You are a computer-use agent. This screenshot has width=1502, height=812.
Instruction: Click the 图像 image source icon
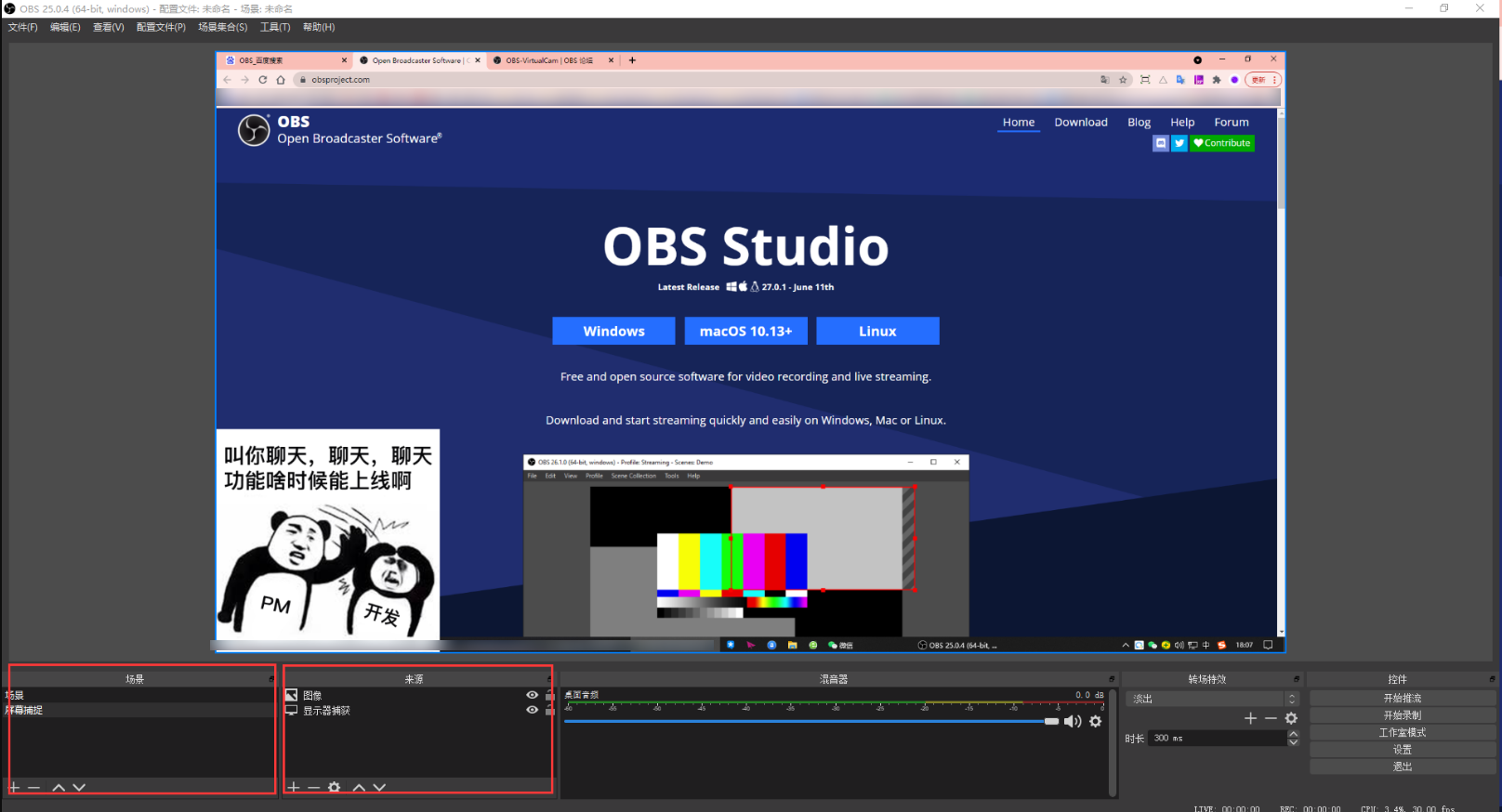[291, 695]
